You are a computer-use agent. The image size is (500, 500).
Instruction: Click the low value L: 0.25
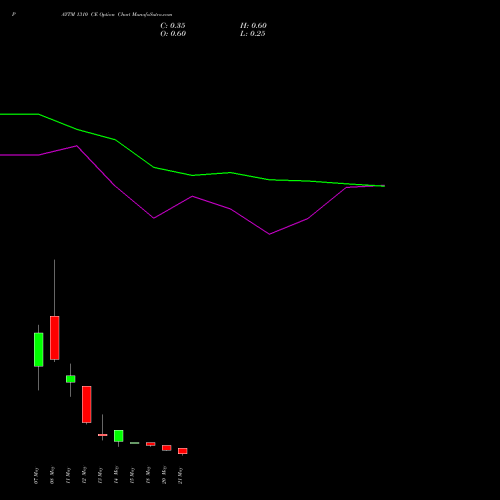253,34
